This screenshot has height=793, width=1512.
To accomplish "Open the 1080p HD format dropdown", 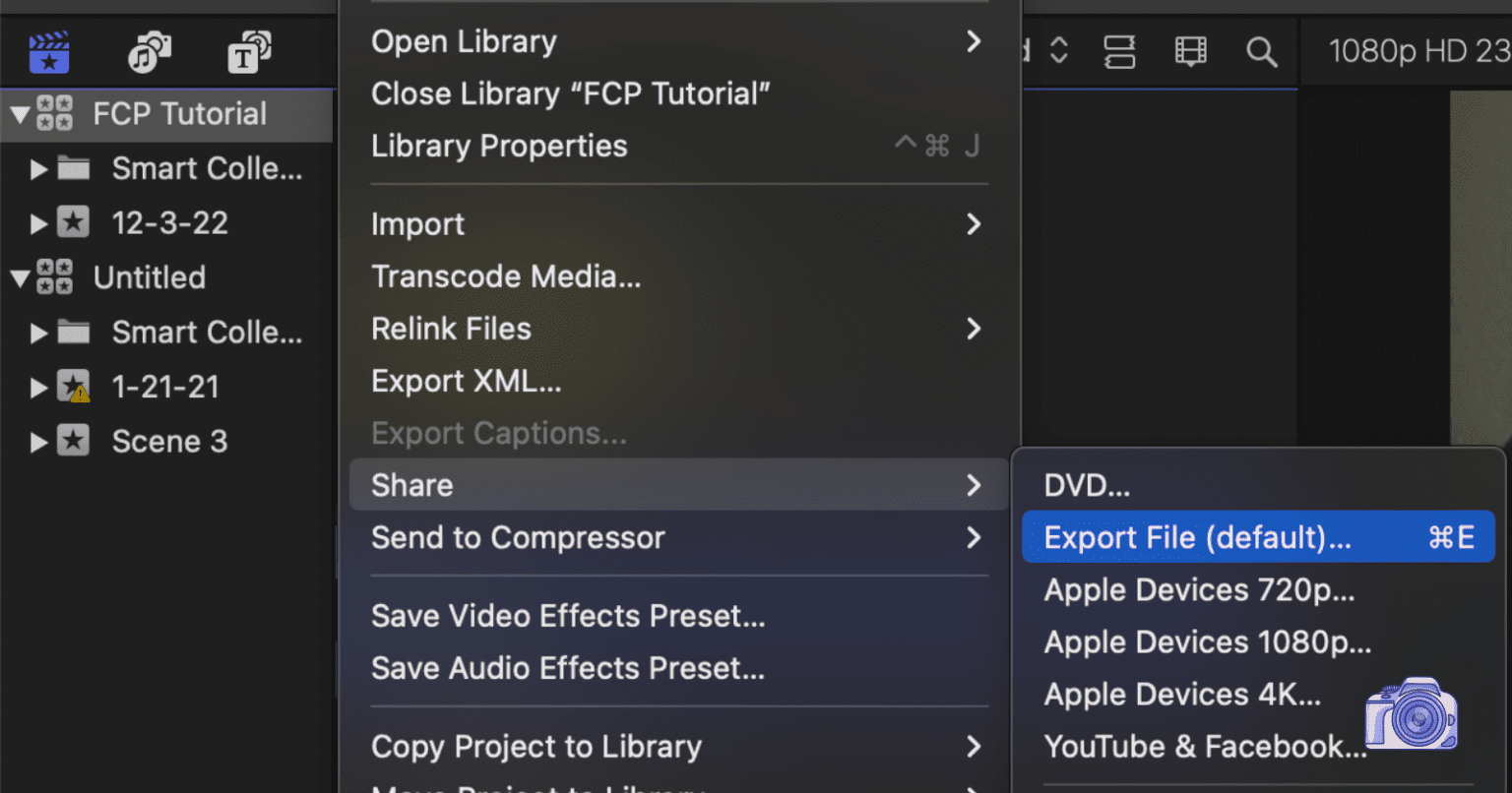I will [x=1417, y=51].
